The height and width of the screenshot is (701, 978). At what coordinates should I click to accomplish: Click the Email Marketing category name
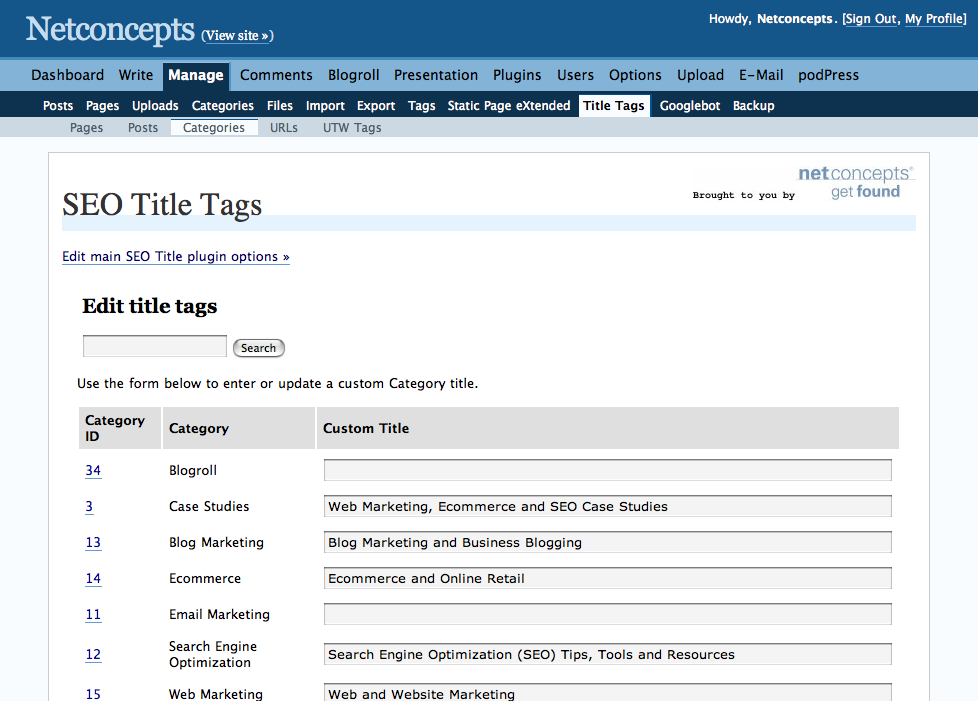tap(220, 615)
